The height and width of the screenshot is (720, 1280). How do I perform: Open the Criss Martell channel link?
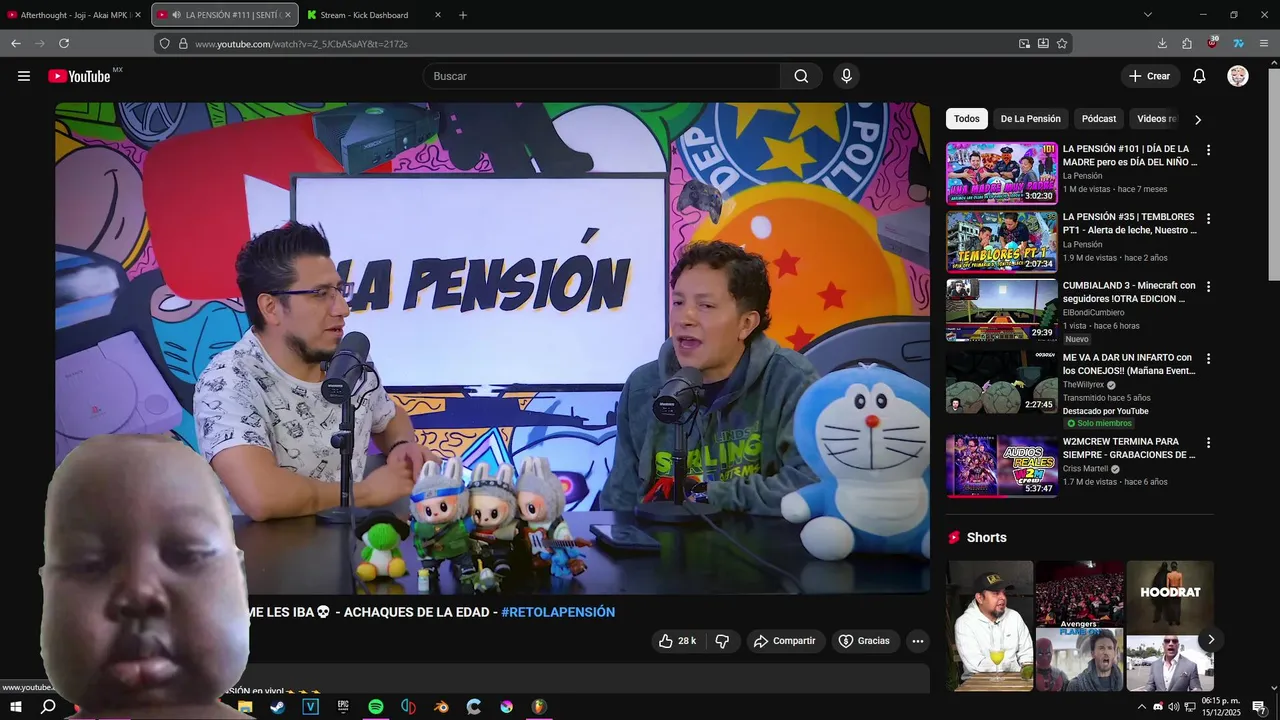click(1085, 469)
